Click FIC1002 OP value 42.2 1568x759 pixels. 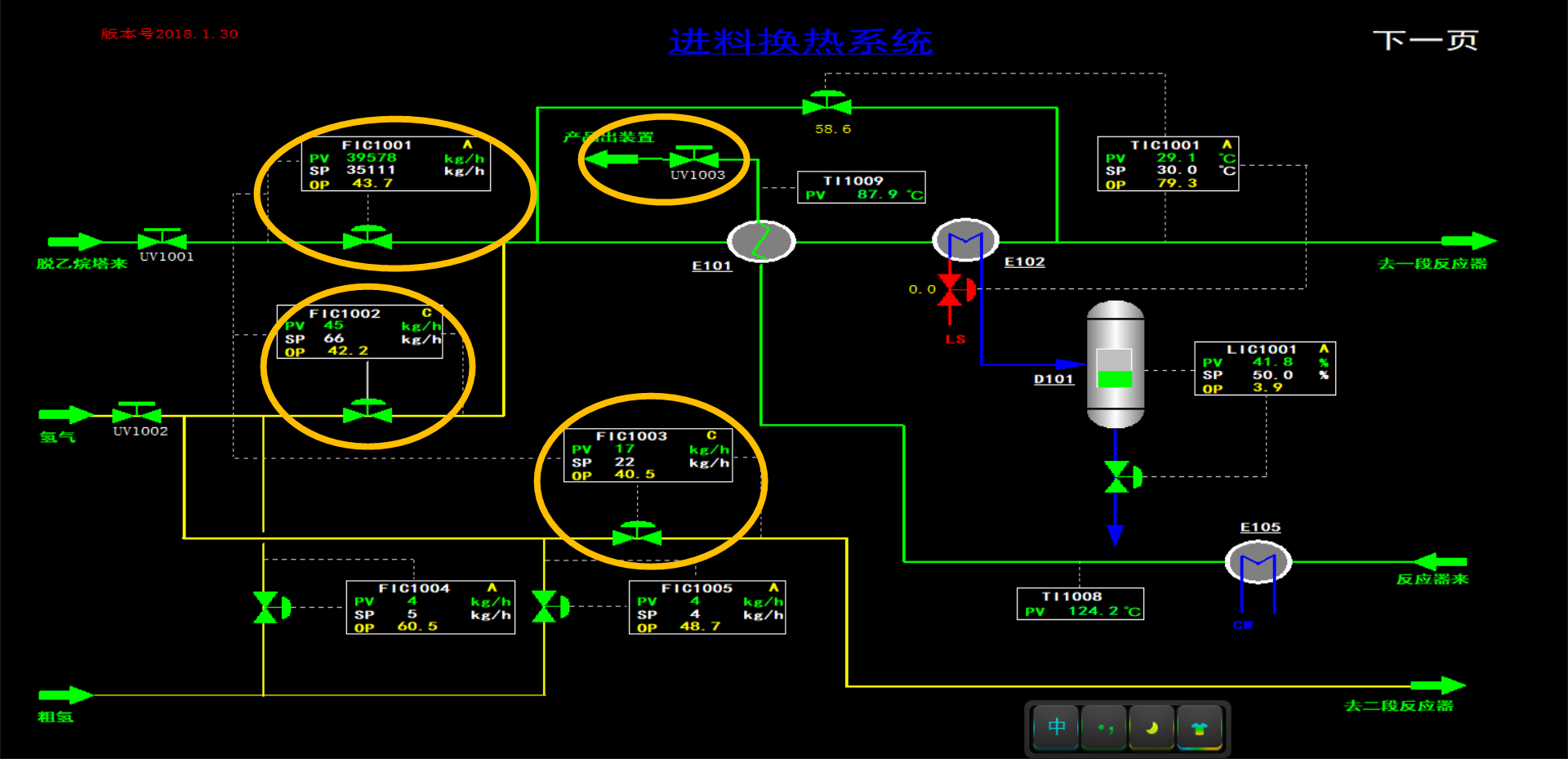click(x=348, y=350)
